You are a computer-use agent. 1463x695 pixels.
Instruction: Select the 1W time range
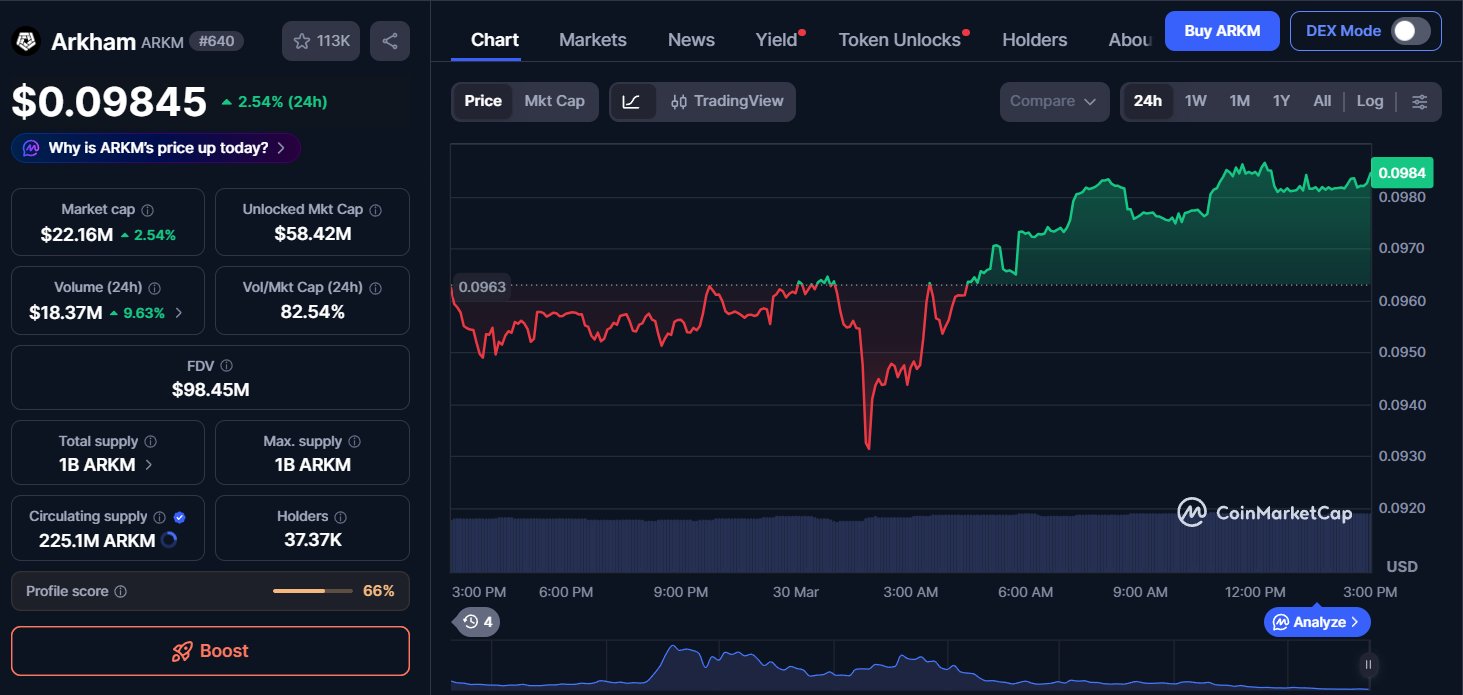tap(1195, 101)
